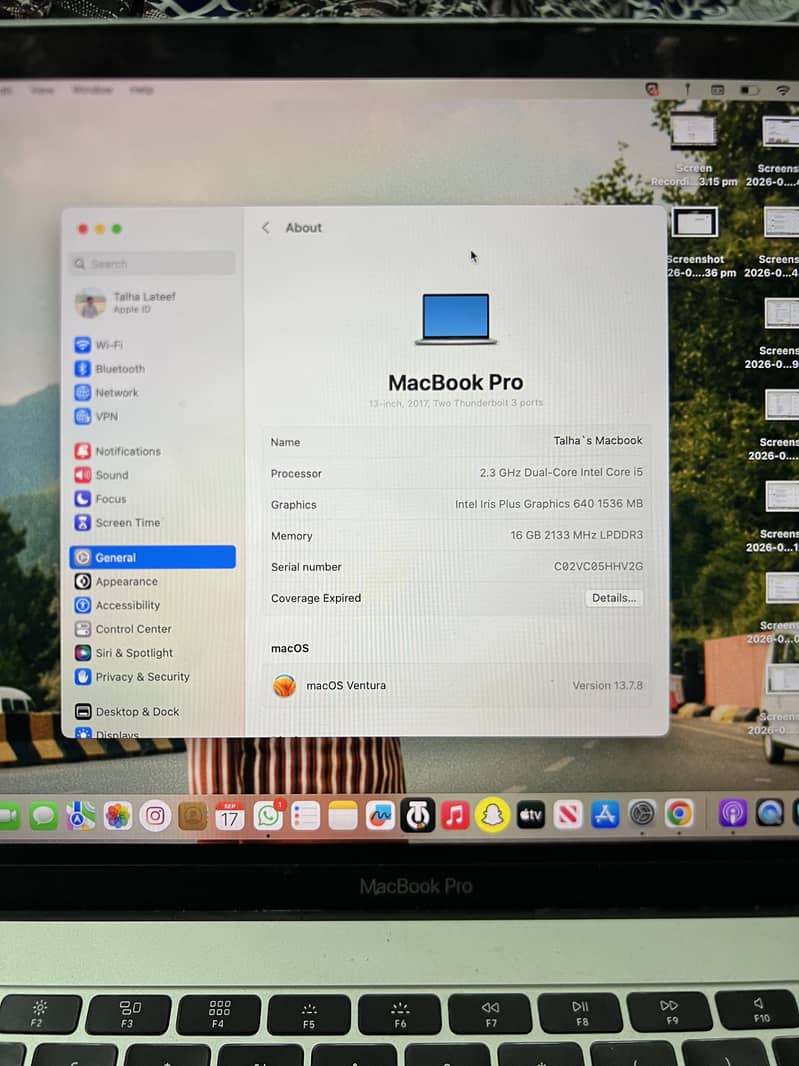Click the Talha`s Macbook name value
The image size is (799, 1066).
pyautogui.click(x=598, y=441)
